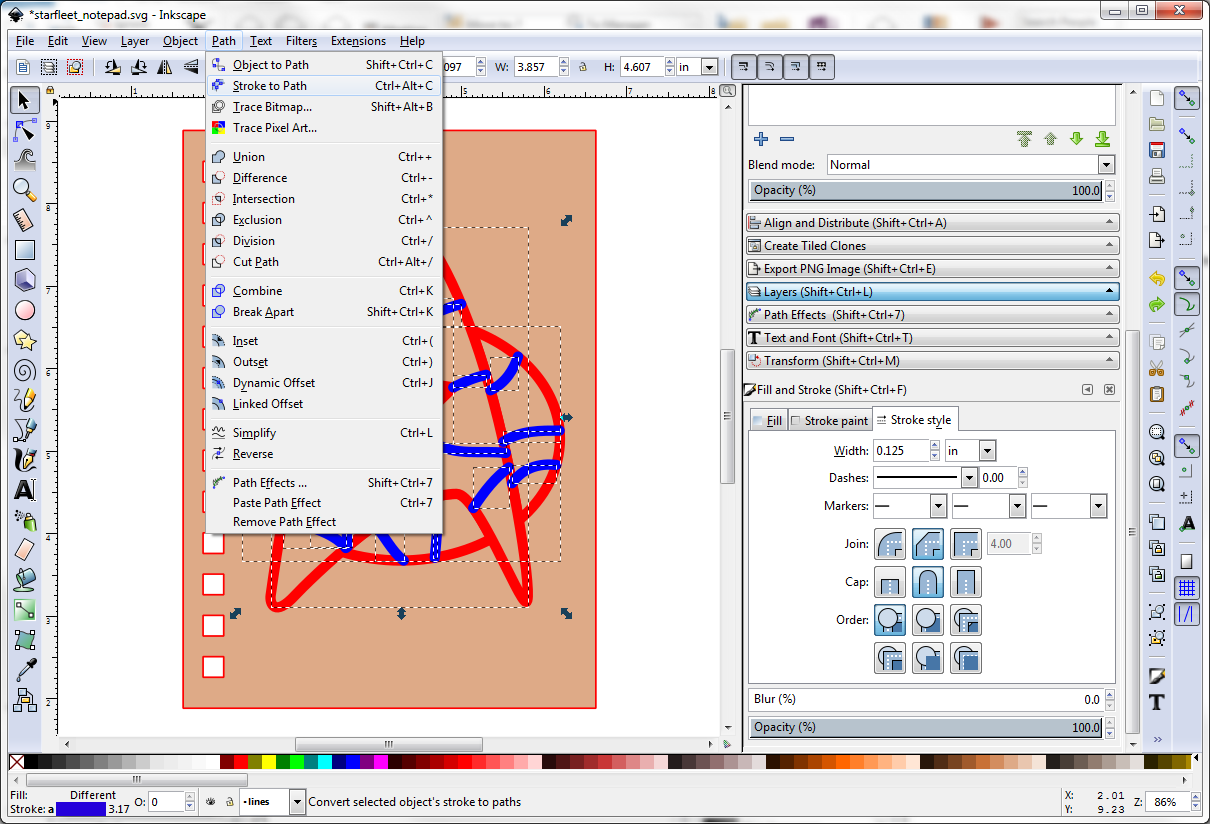Select the Rectangle tool
Viewport: 1210px width, 824px height.
25,250
